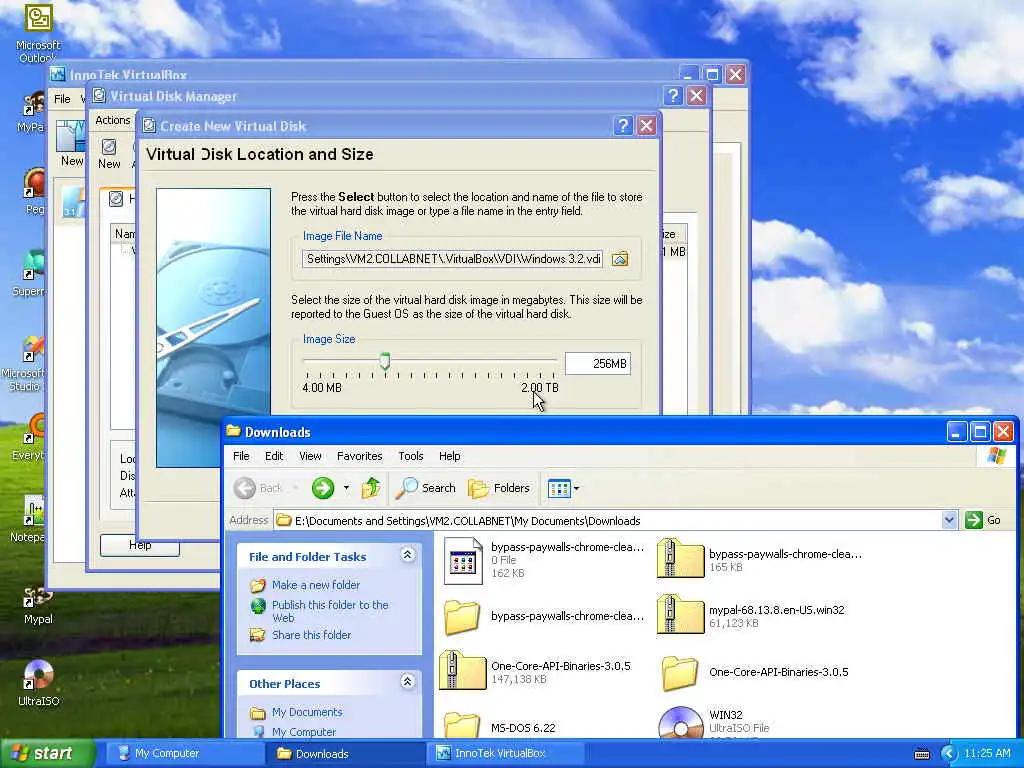Expand hidden tray icons arrow

948,754
